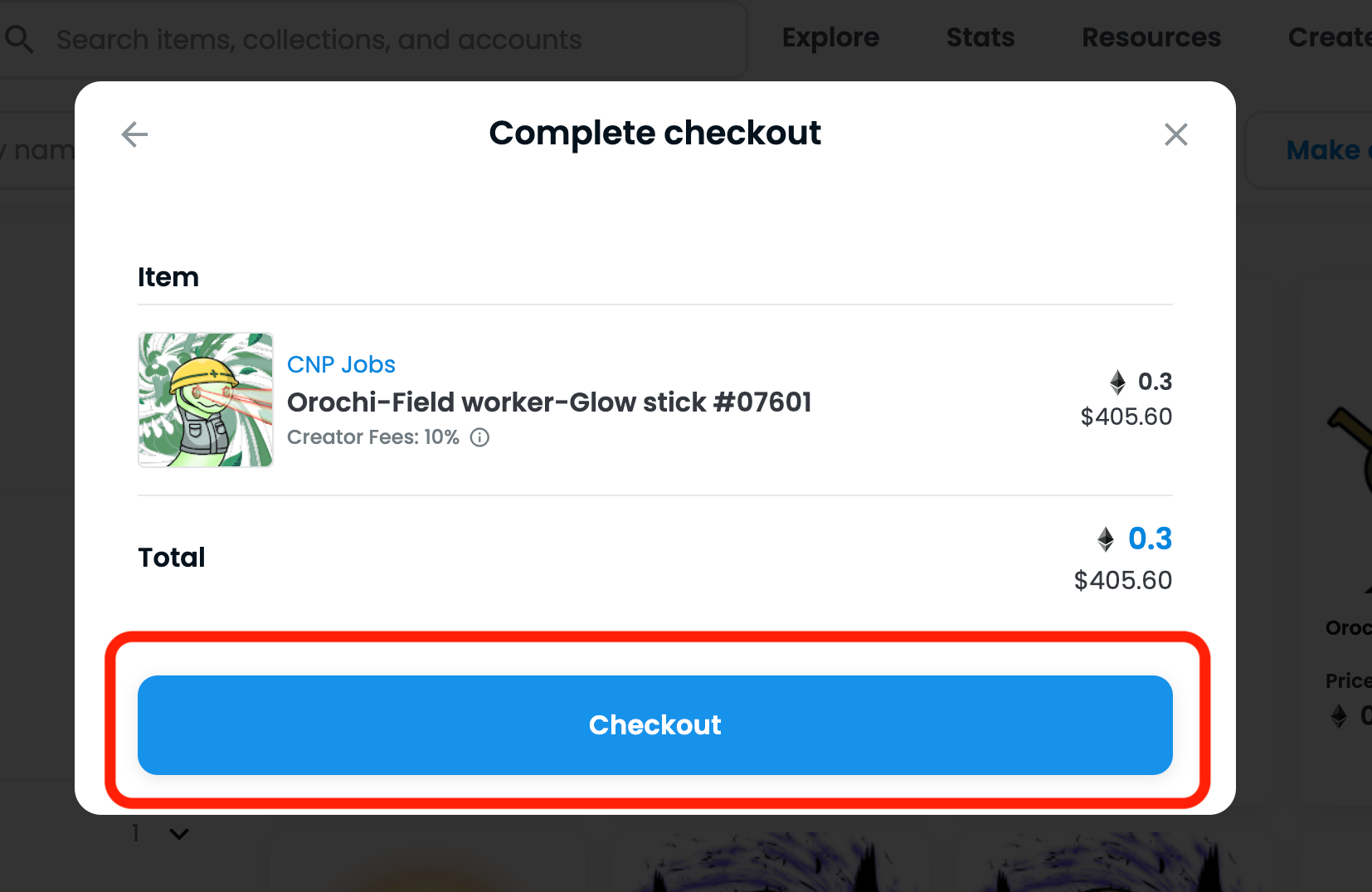The image size is (1372, 892).
Task: Open the CNP Jobs collection link
Action: click(341, 364)
